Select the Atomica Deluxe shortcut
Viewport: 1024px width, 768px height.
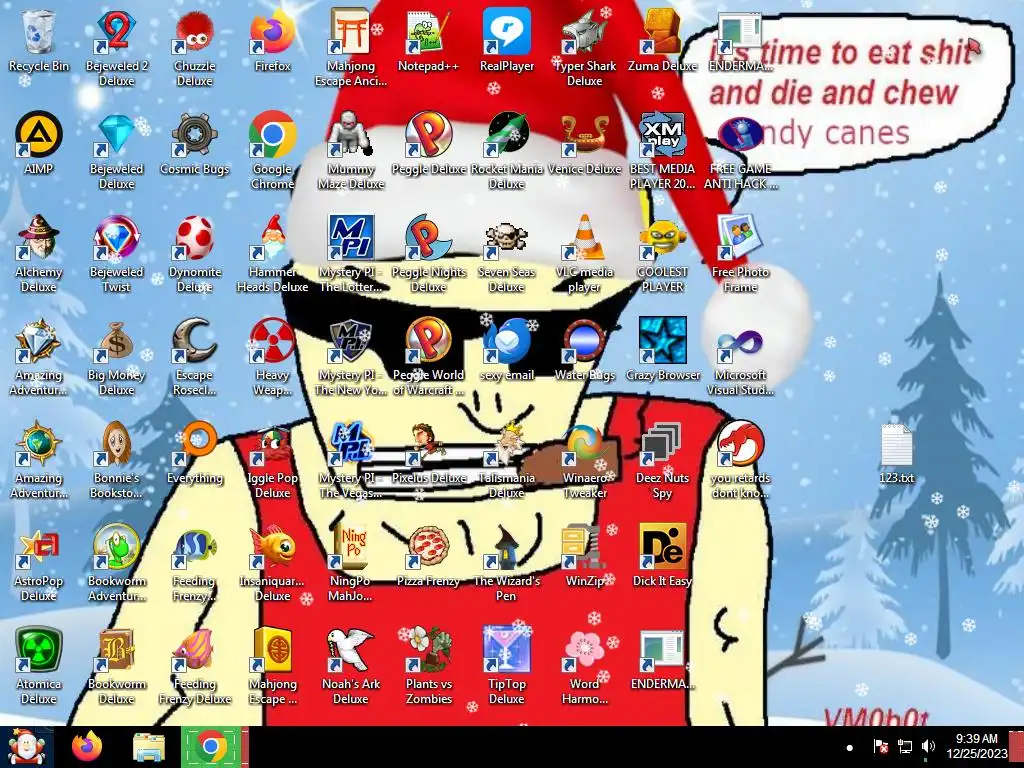(x=39, y=665)
